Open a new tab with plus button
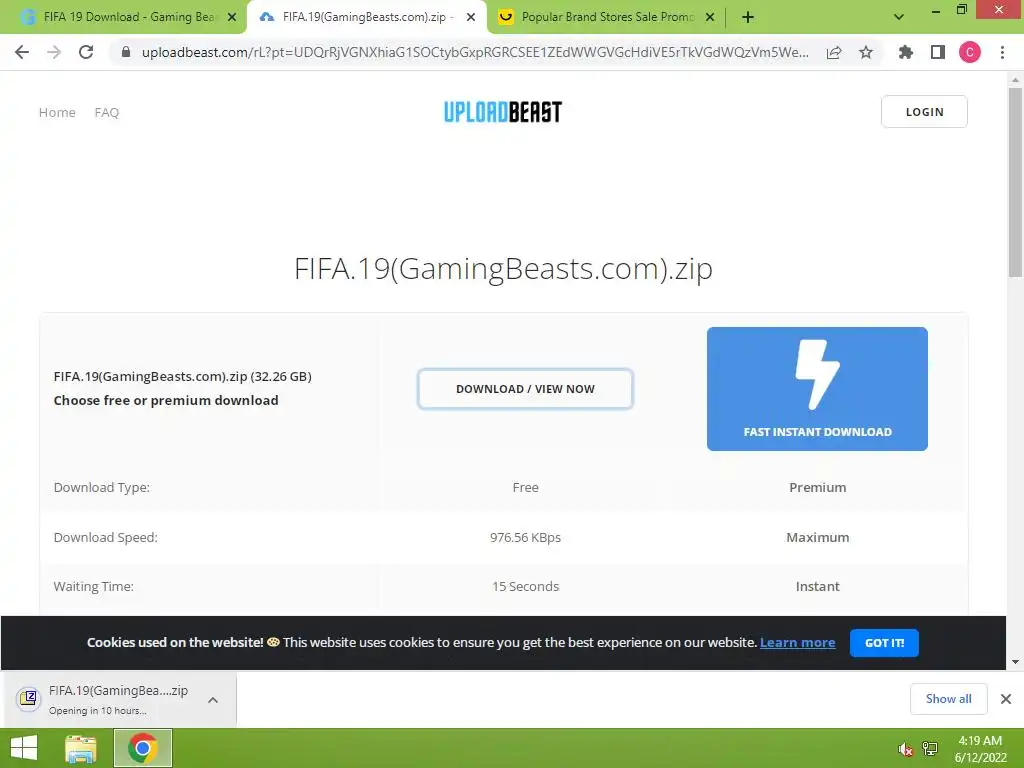Viewport: 1024px width, 768px height. point(748,18)
